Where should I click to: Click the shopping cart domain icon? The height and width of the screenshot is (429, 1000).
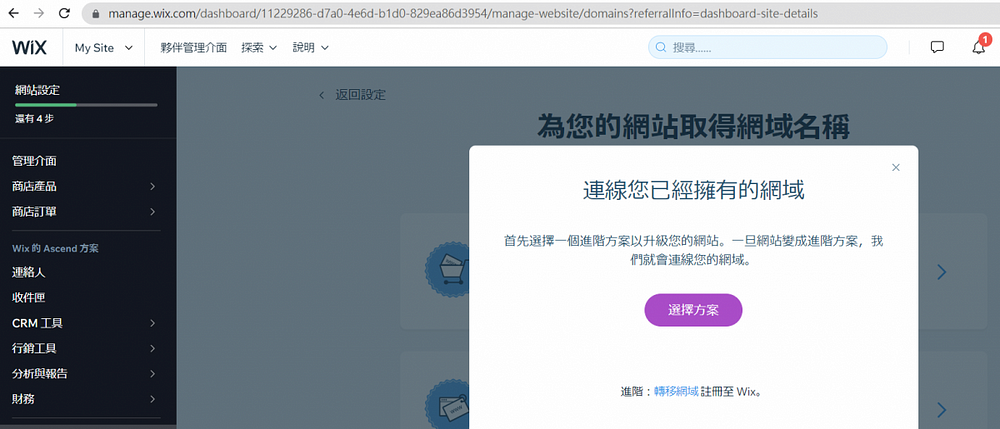pyautogui.click(x=448, y=272)
